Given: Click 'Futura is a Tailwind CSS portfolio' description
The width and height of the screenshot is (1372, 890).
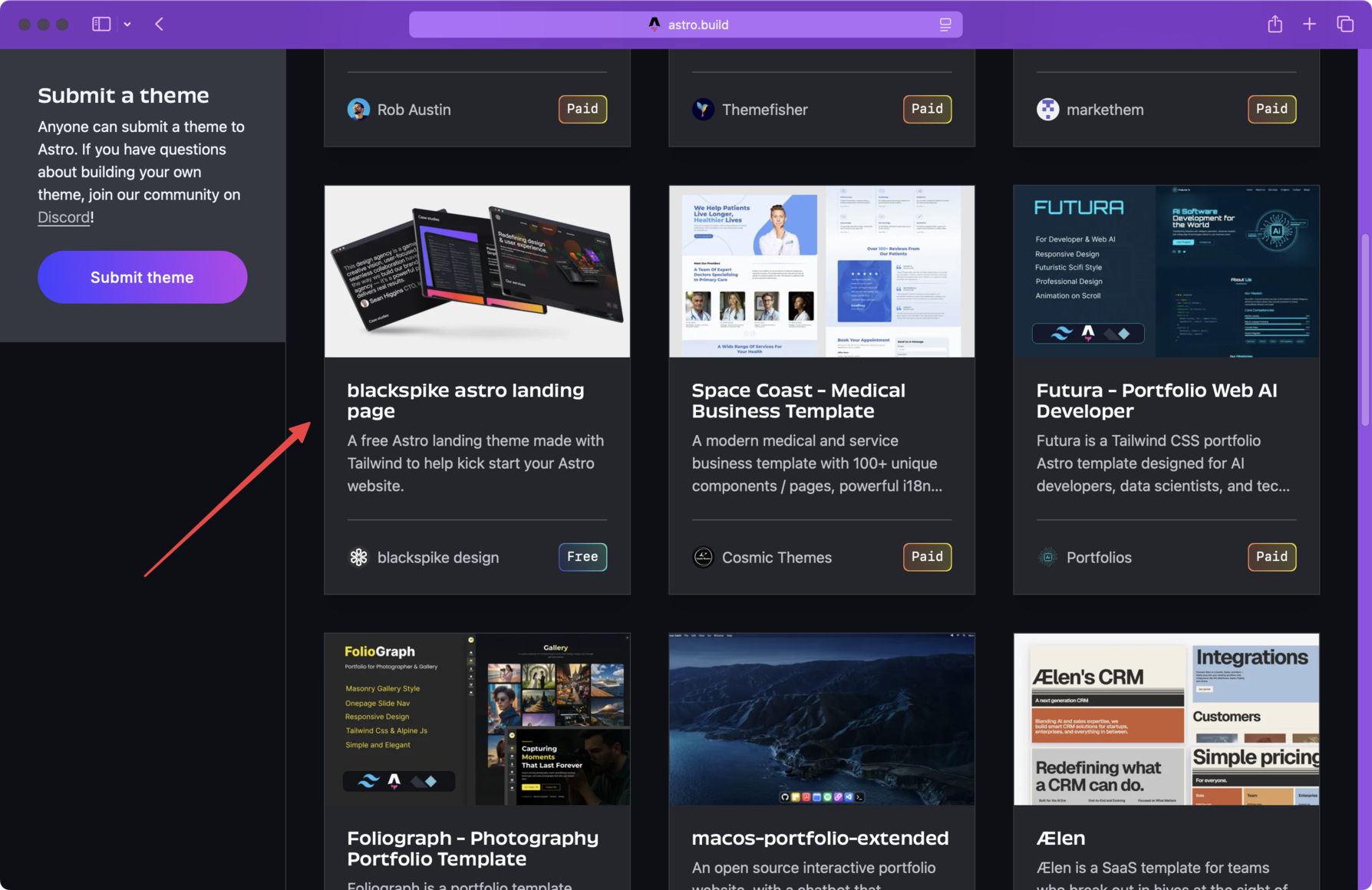Looking at the screenshot, I should point(1163,463).
